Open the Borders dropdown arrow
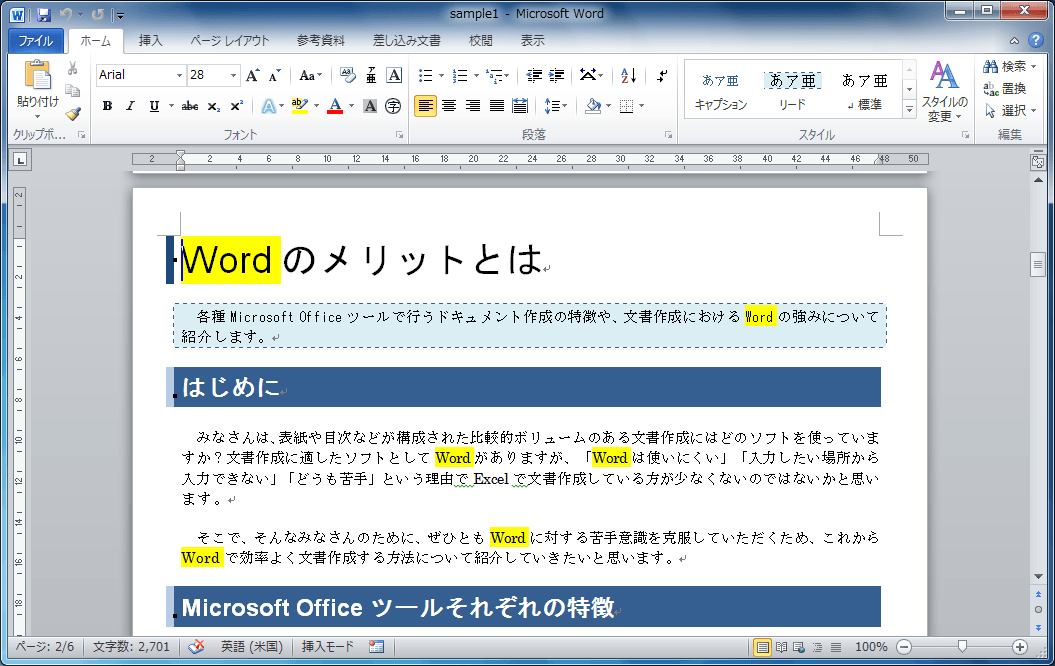This screenshot has height=666, width=1055. click(x=641, y=106)
